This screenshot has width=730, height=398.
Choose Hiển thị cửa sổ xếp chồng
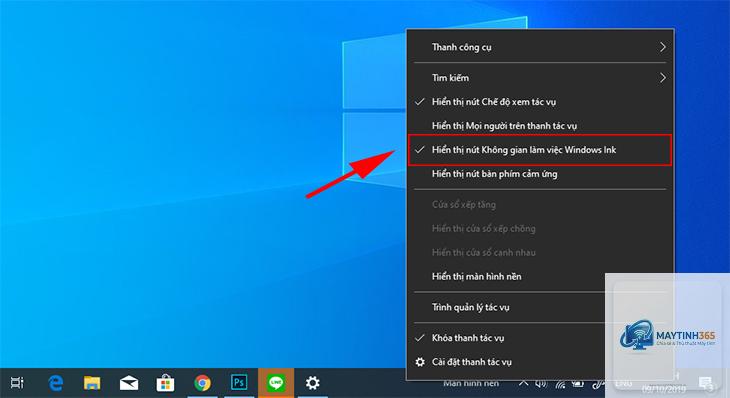click(540, 229)
